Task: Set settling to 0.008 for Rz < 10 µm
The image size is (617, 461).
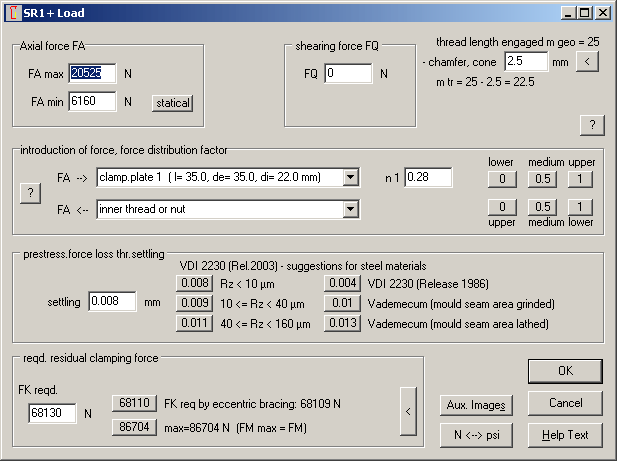Action: point(194,283)
